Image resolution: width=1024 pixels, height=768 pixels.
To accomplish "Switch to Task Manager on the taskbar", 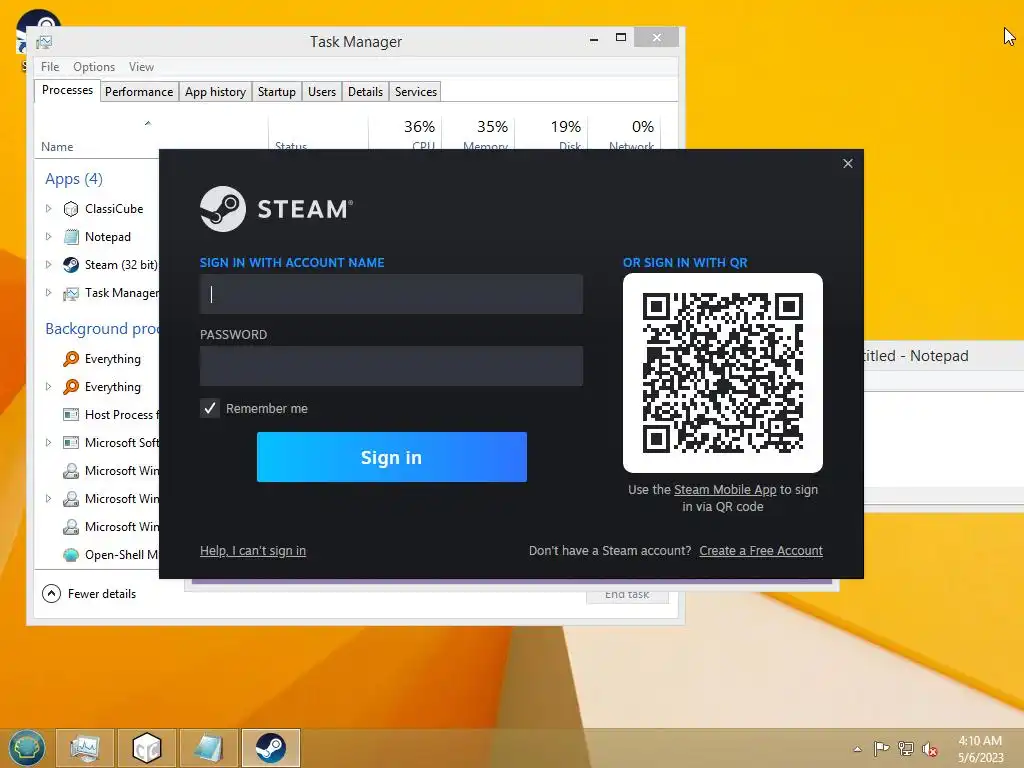I will point(85,748).
